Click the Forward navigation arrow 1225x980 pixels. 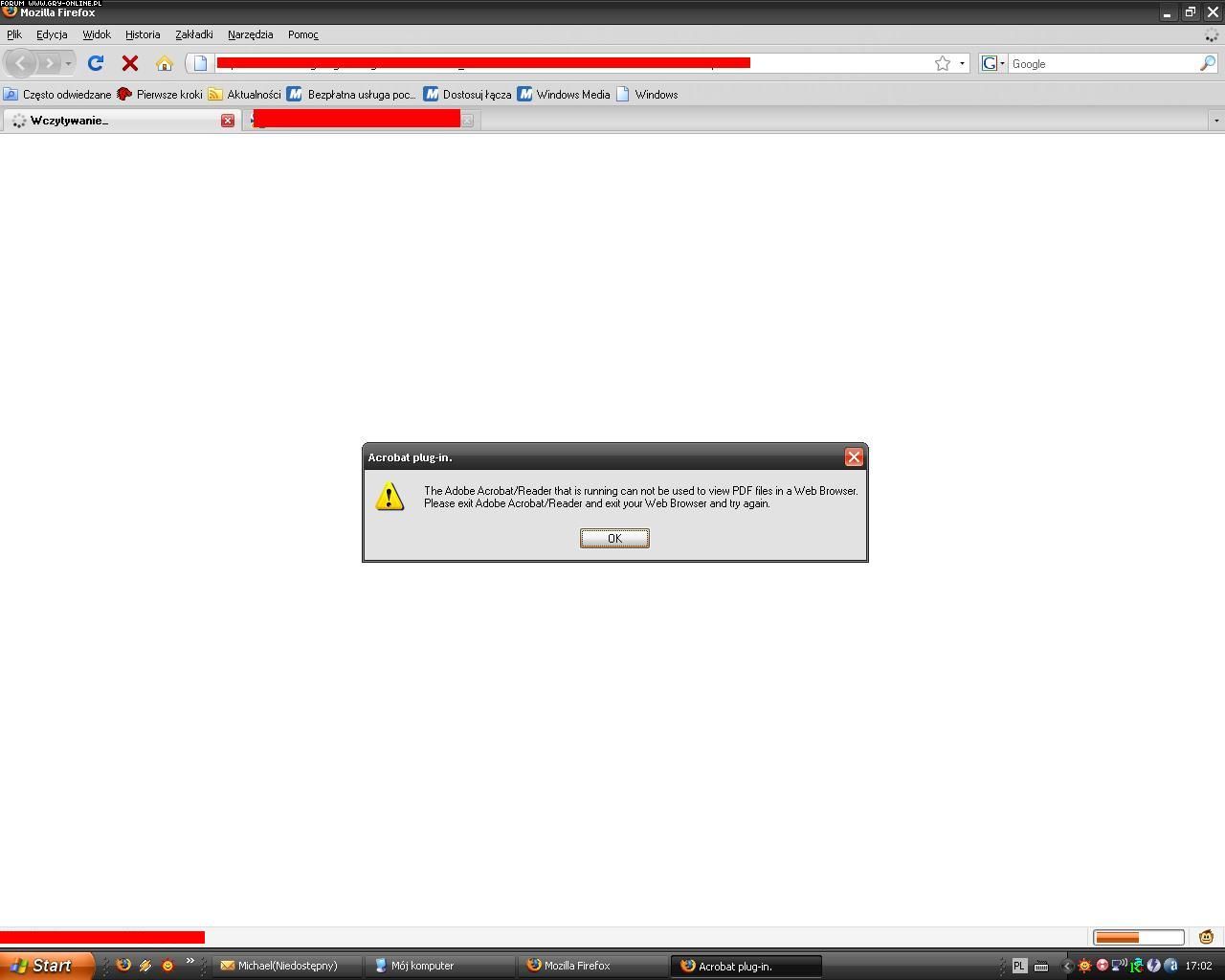point(50,63)
